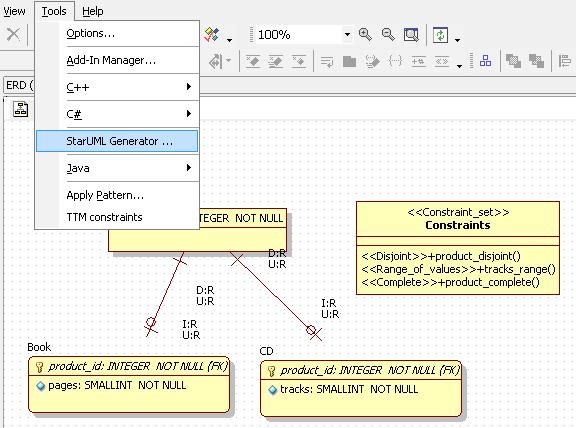Expand the Java submenu arrow

188,168
